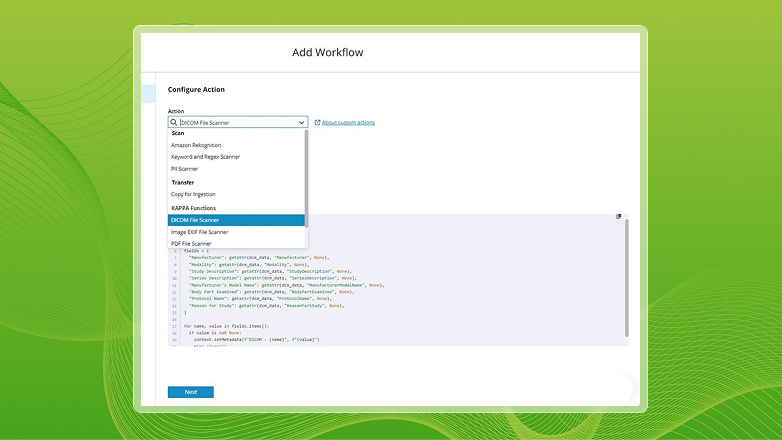Choose Keyword and Regex Scanner option

tap(236, 157)
